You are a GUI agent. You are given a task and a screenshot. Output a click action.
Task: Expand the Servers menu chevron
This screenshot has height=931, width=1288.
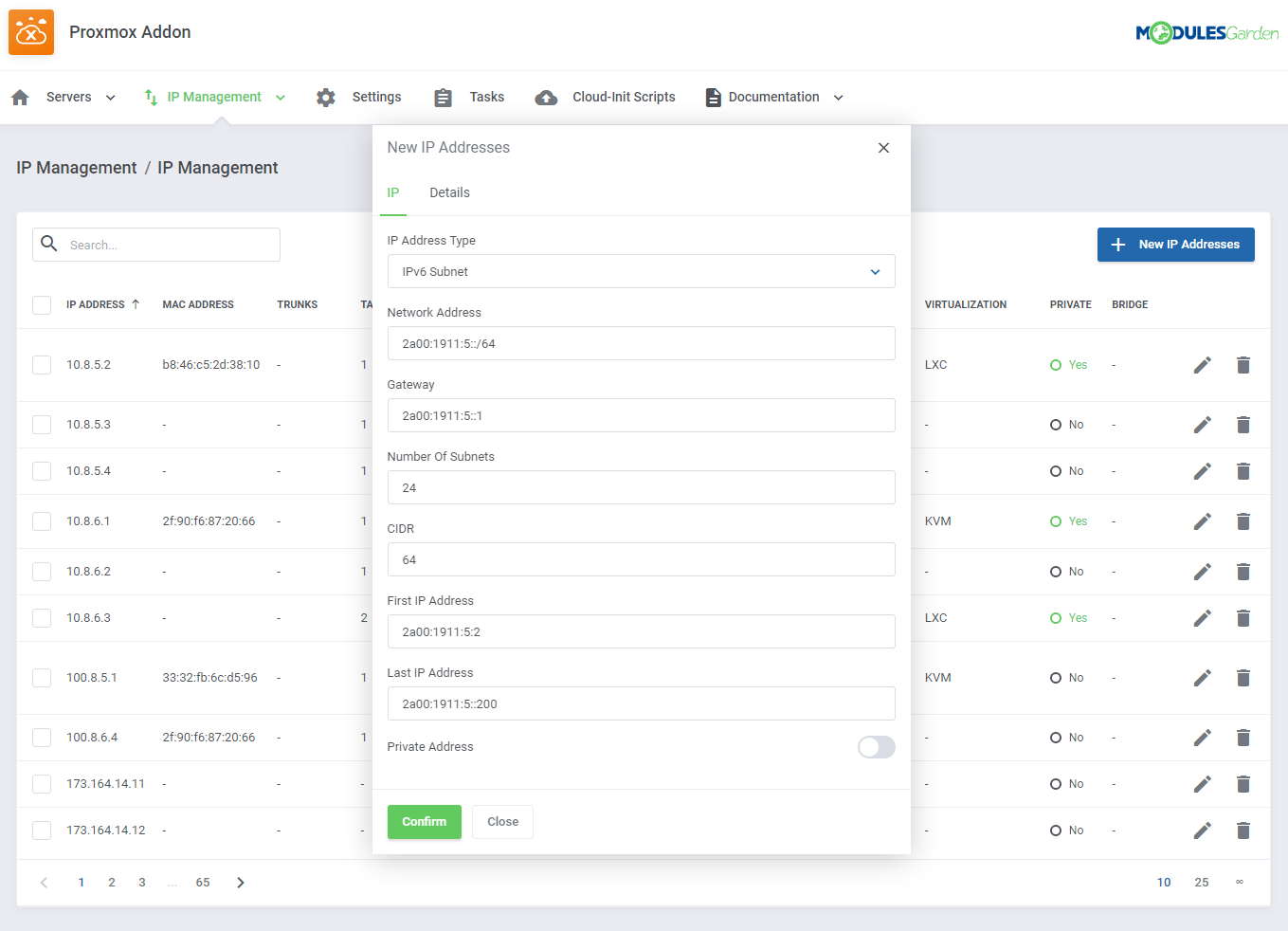pyautogui.click(x=110, y=97)
